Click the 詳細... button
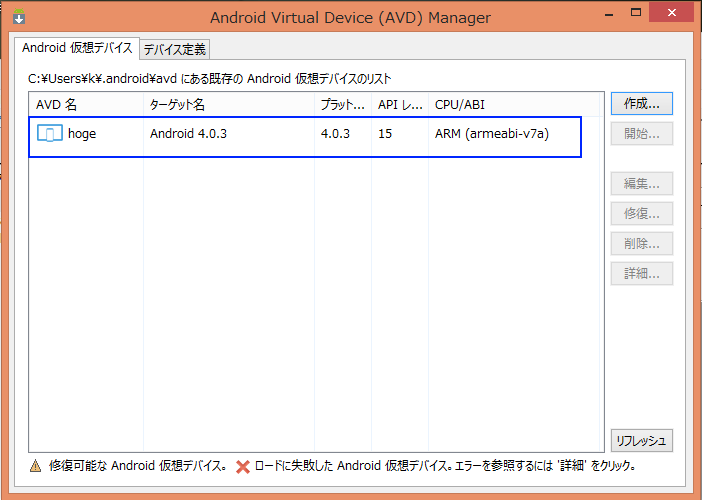The width and height of the screenshot is (702, 500). (642, 274)
